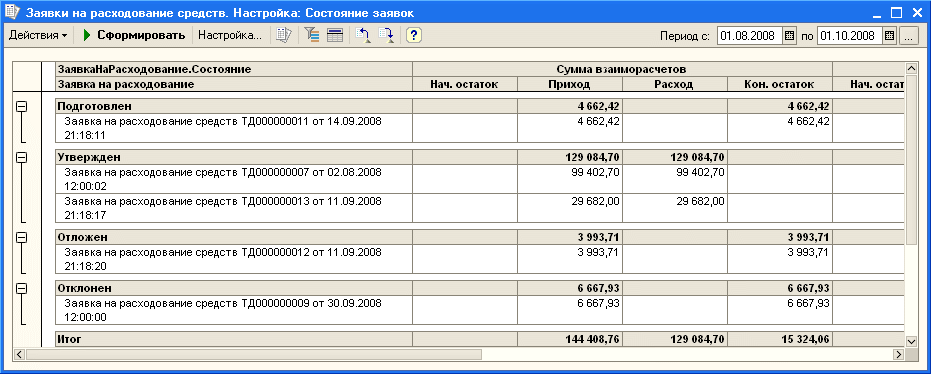Open help with the question mark icon
This screenshot has width=931, height=374.
point(414,36)
